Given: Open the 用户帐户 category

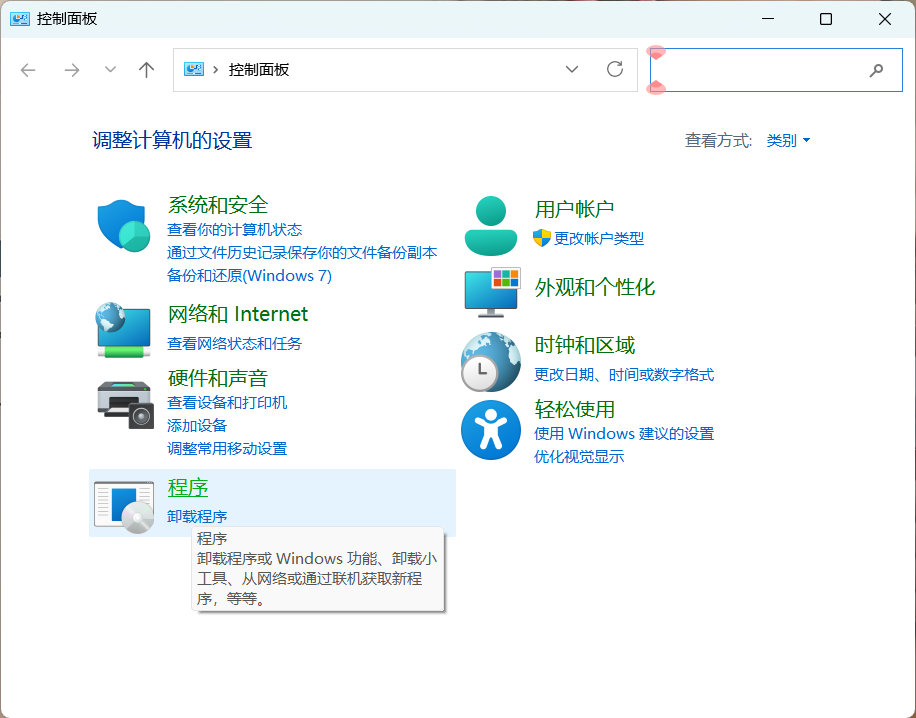Looking at the screenshot, I should (x=574, y=209).
